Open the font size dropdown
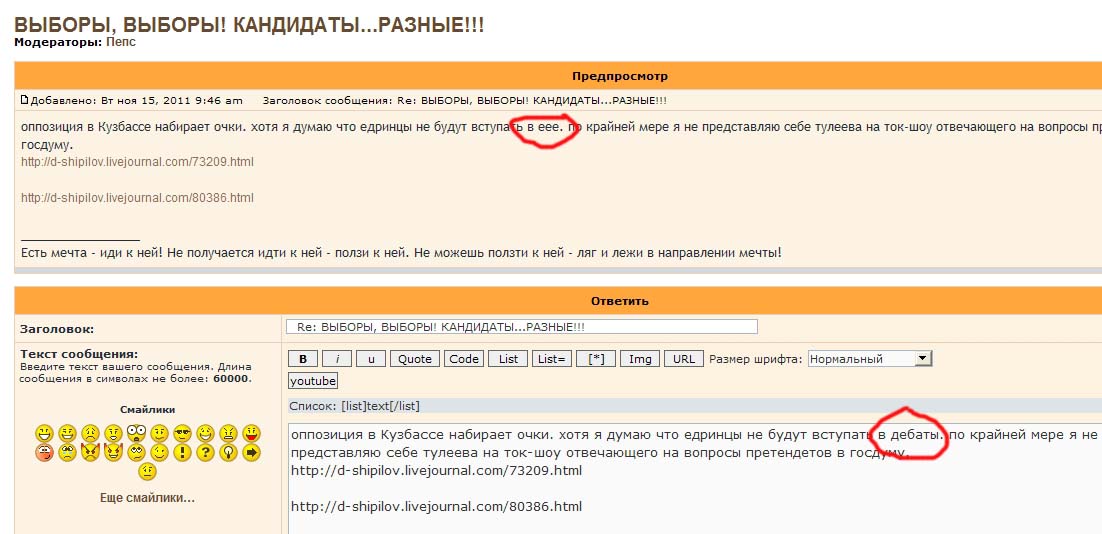 tap(869, 359)
